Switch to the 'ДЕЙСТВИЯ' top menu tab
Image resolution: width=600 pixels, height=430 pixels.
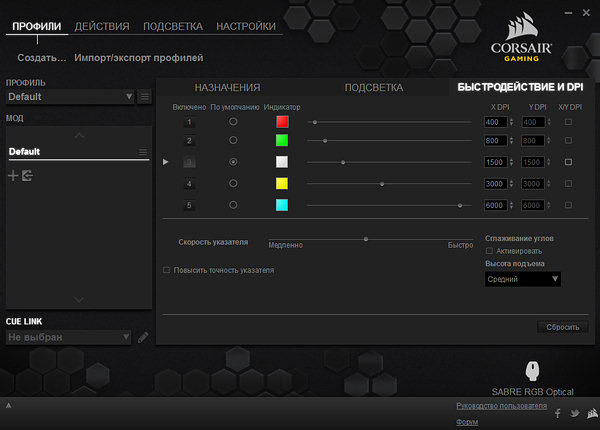coord(100,26)
